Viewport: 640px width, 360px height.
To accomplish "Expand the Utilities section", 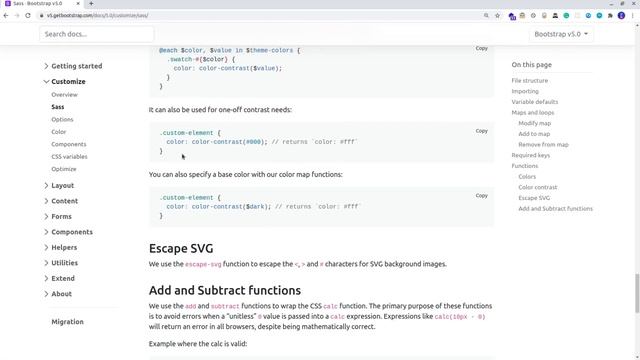I will [x=61, y=263].
